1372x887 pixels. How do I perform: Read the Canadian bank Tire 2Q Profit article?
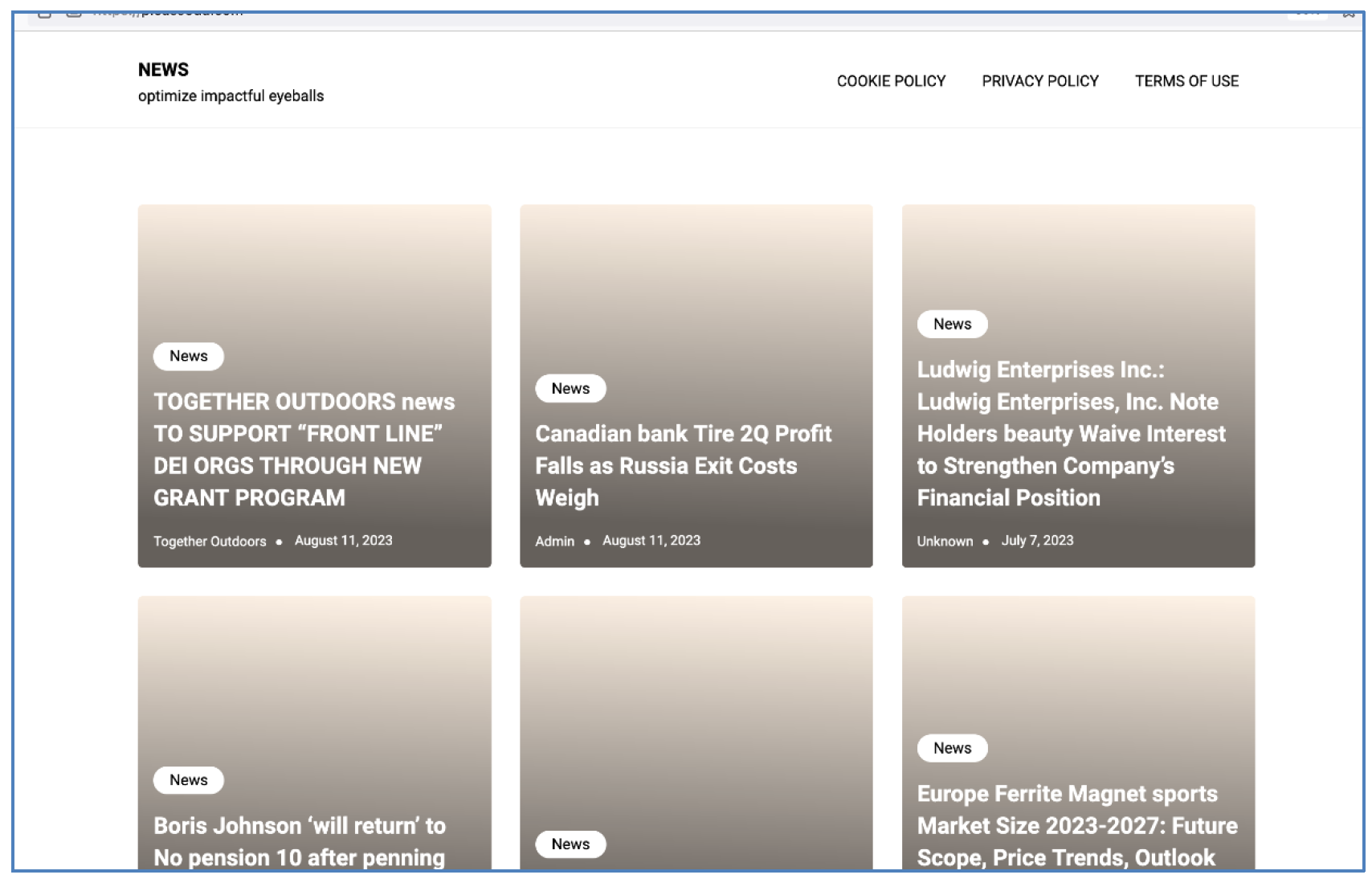[x=683, y=465]
